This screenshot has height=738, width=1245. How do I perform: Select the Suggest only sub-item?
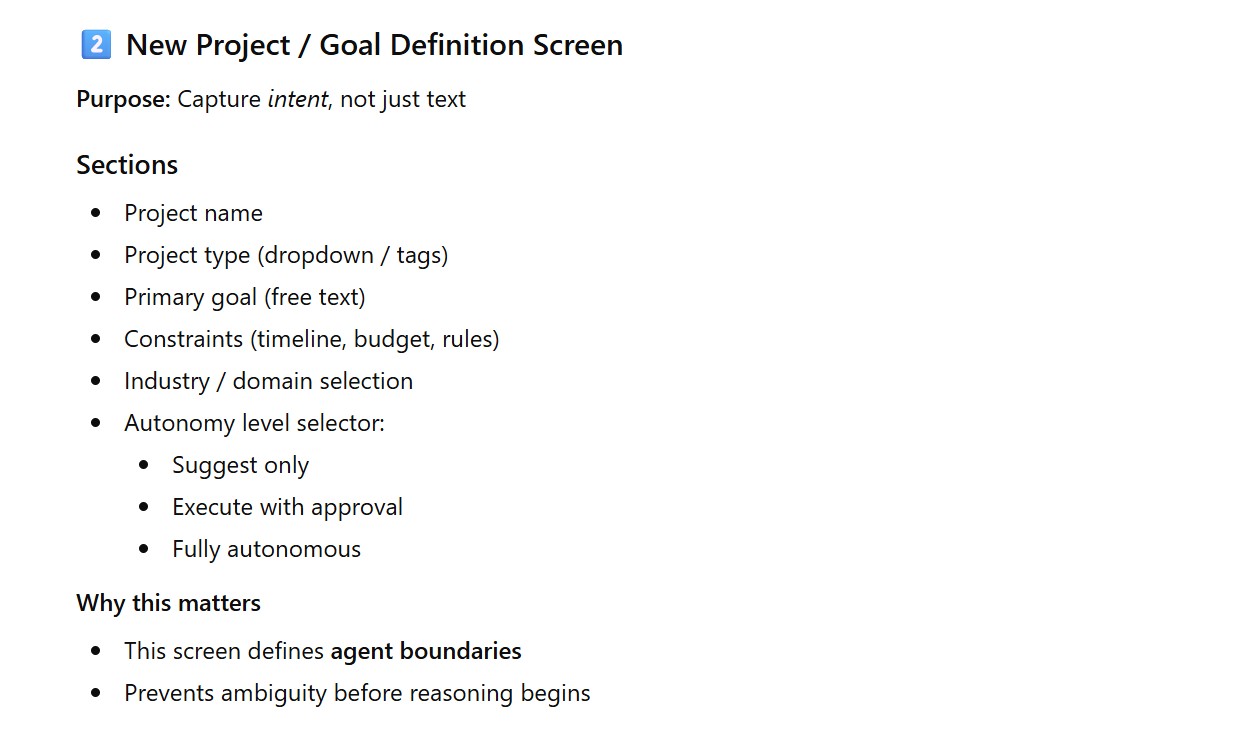[240, 465]
